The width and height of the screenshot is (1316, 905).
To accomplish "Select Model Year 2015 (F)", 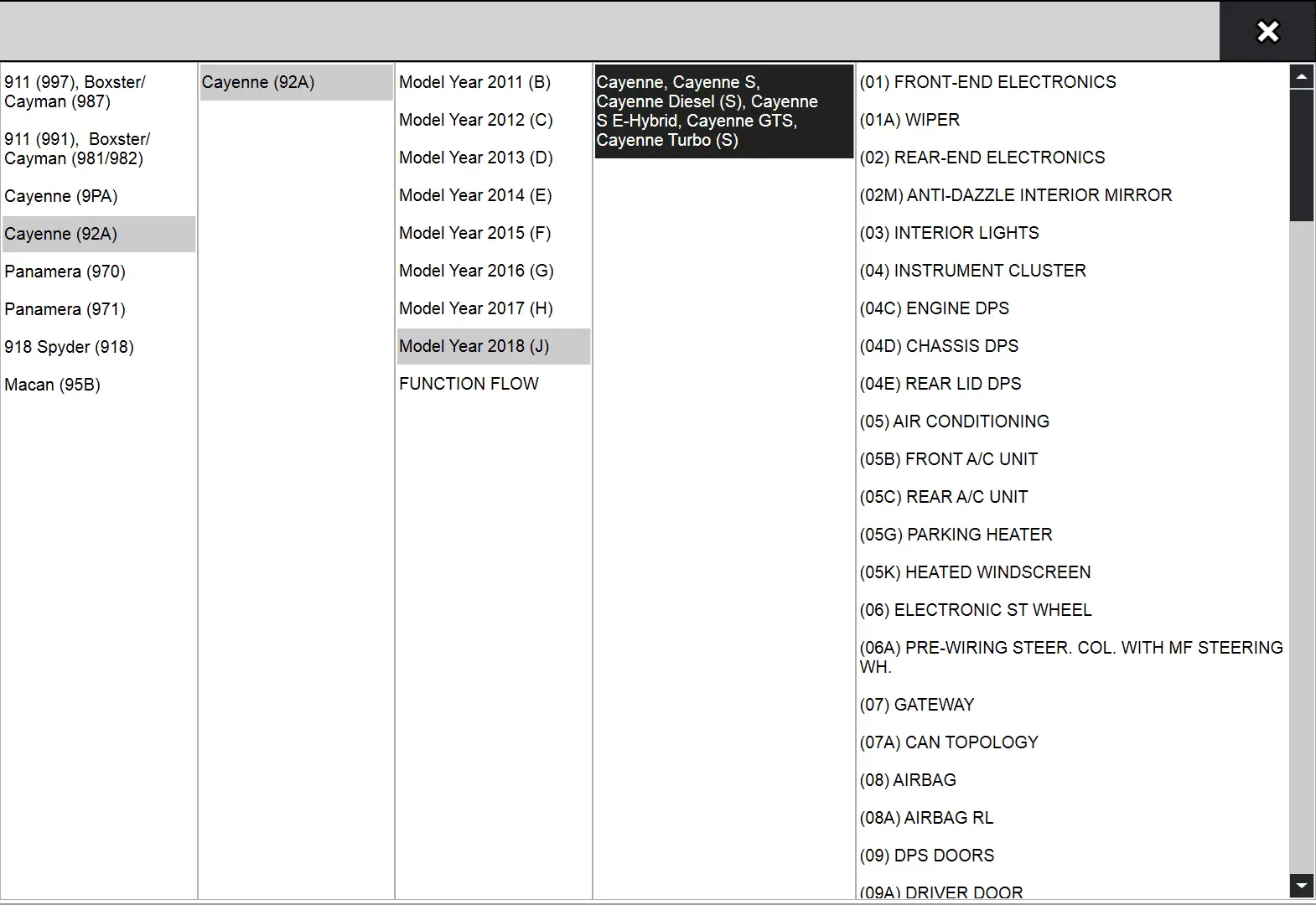I will 474,233.
